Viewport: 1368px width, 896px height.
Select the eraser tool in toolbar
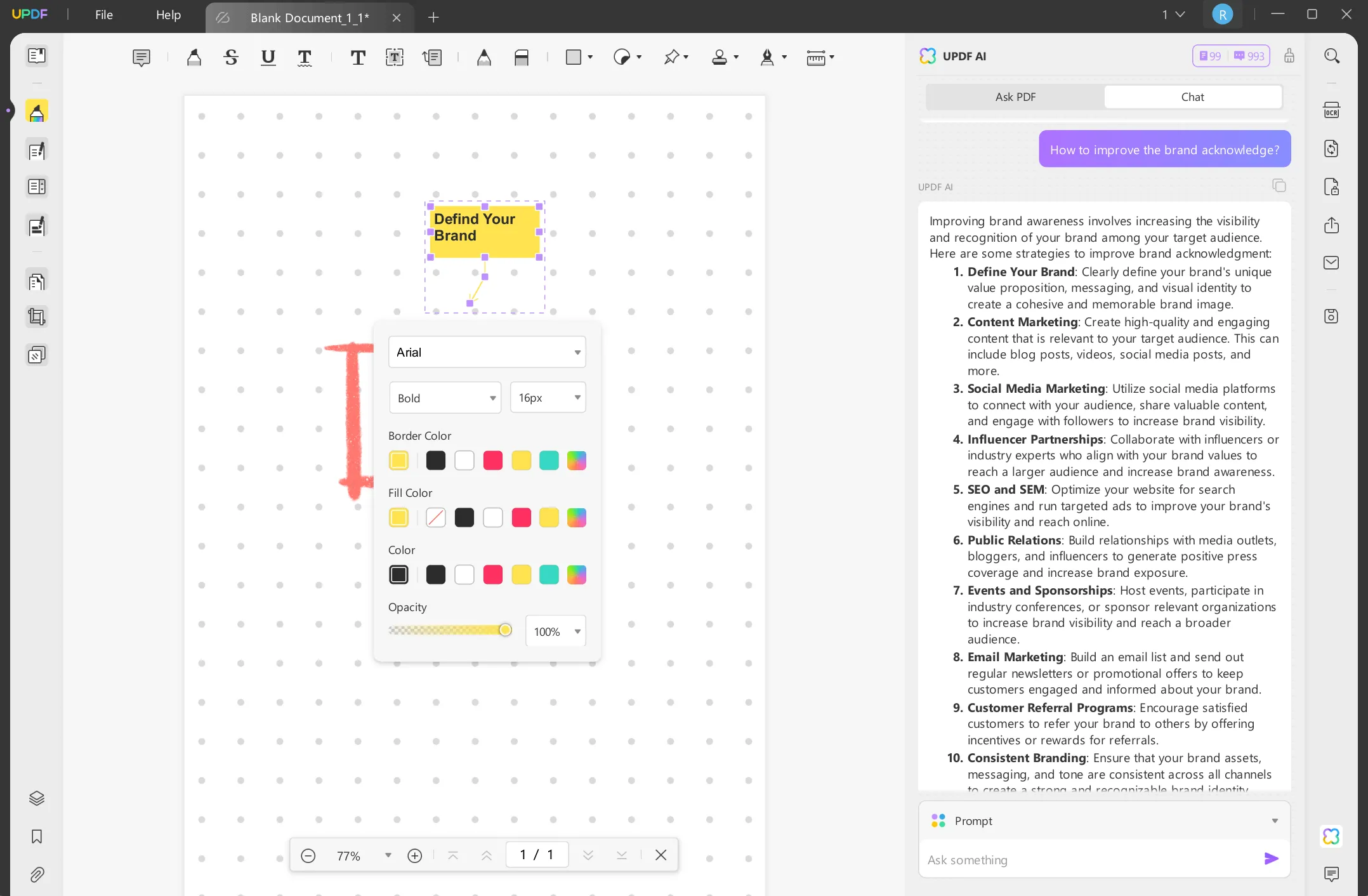(521, 58)
